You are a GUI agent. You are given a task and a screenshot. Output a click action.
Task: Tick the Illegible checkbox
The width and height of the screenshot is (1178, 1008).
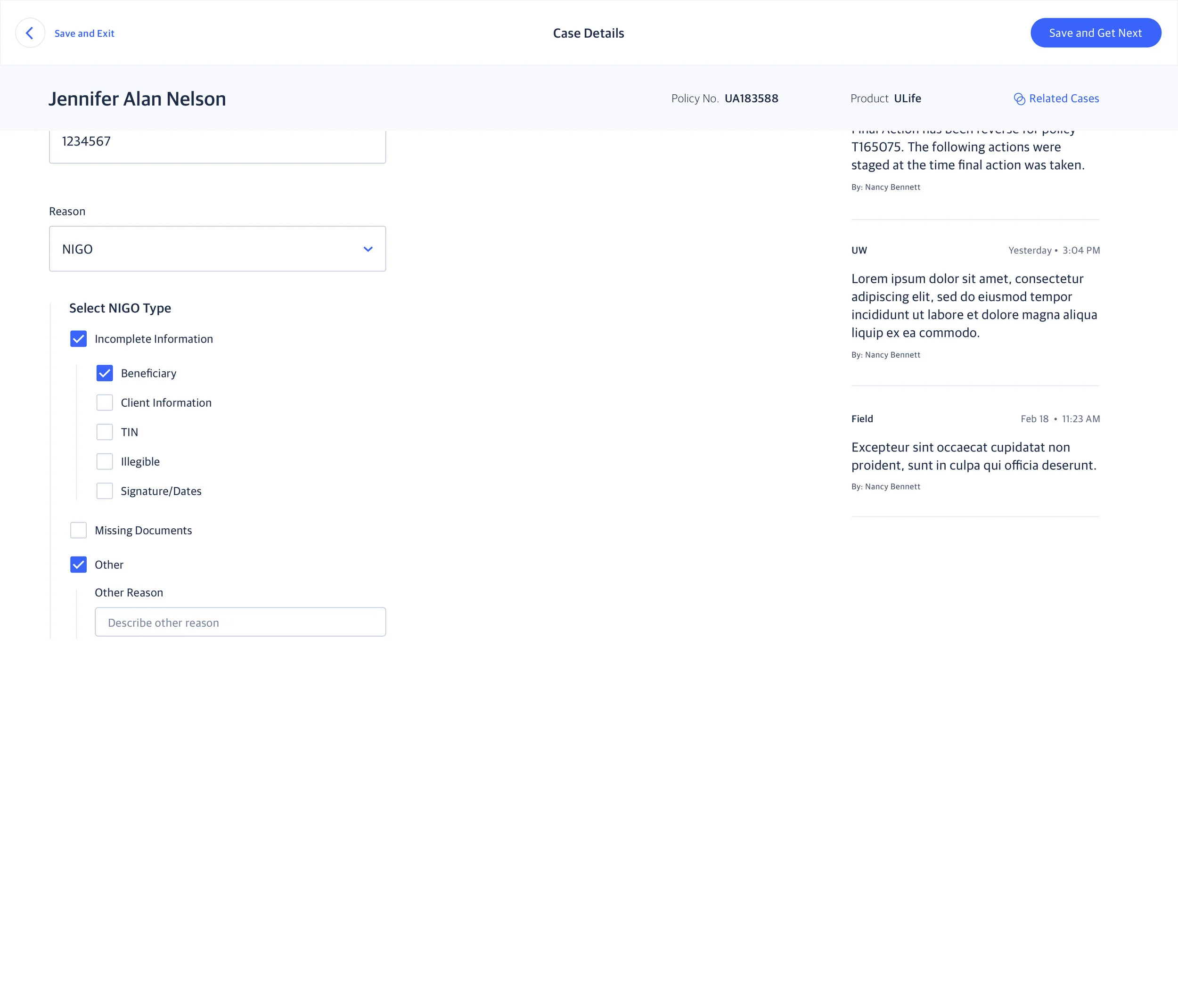105,462
